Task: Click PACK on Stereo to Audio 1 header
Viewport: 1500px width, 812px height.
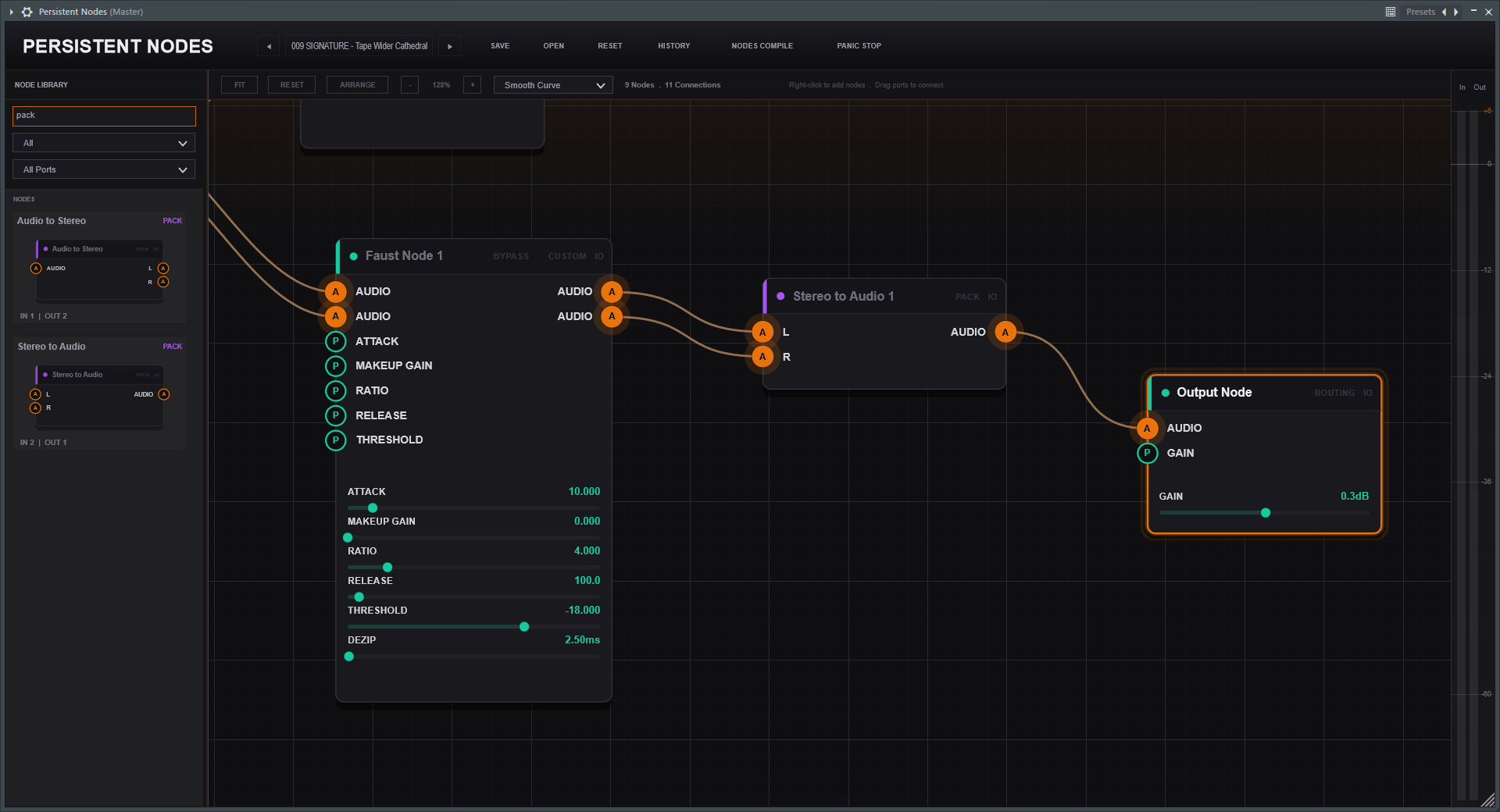Action: [967, 297]
